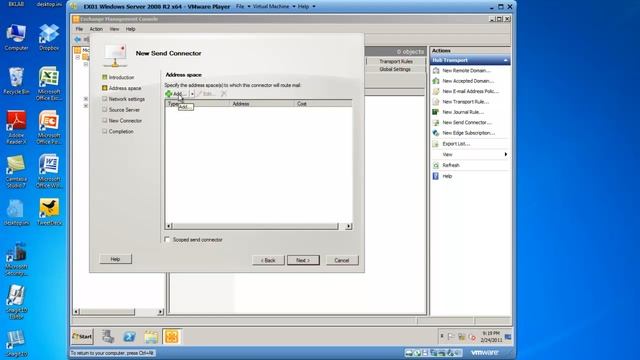Open the View menu in Exchange console
This screenshot has width=640, height=360.
114,29
